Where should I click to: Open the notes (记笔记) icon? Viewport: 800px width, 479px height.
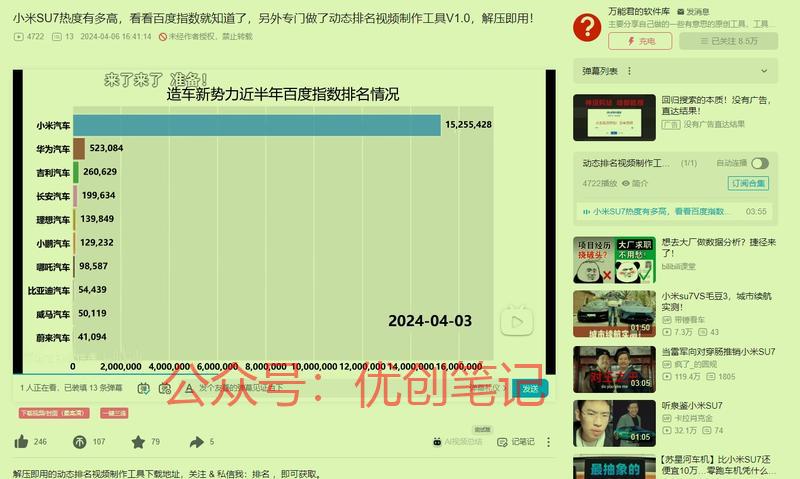503,442
